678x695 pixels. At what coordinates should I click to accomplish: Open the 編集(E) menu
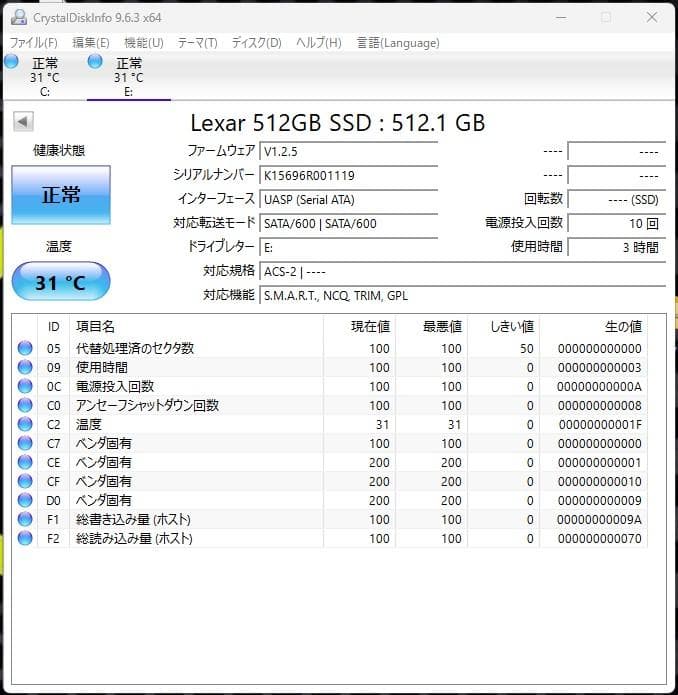click(91, 43)
